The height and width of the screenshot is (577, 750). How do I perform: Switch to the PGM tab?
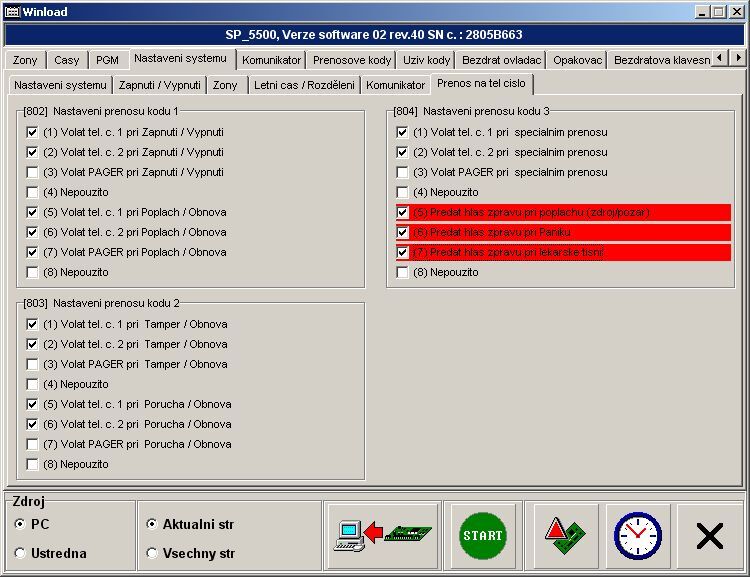[x=107, y=60]
